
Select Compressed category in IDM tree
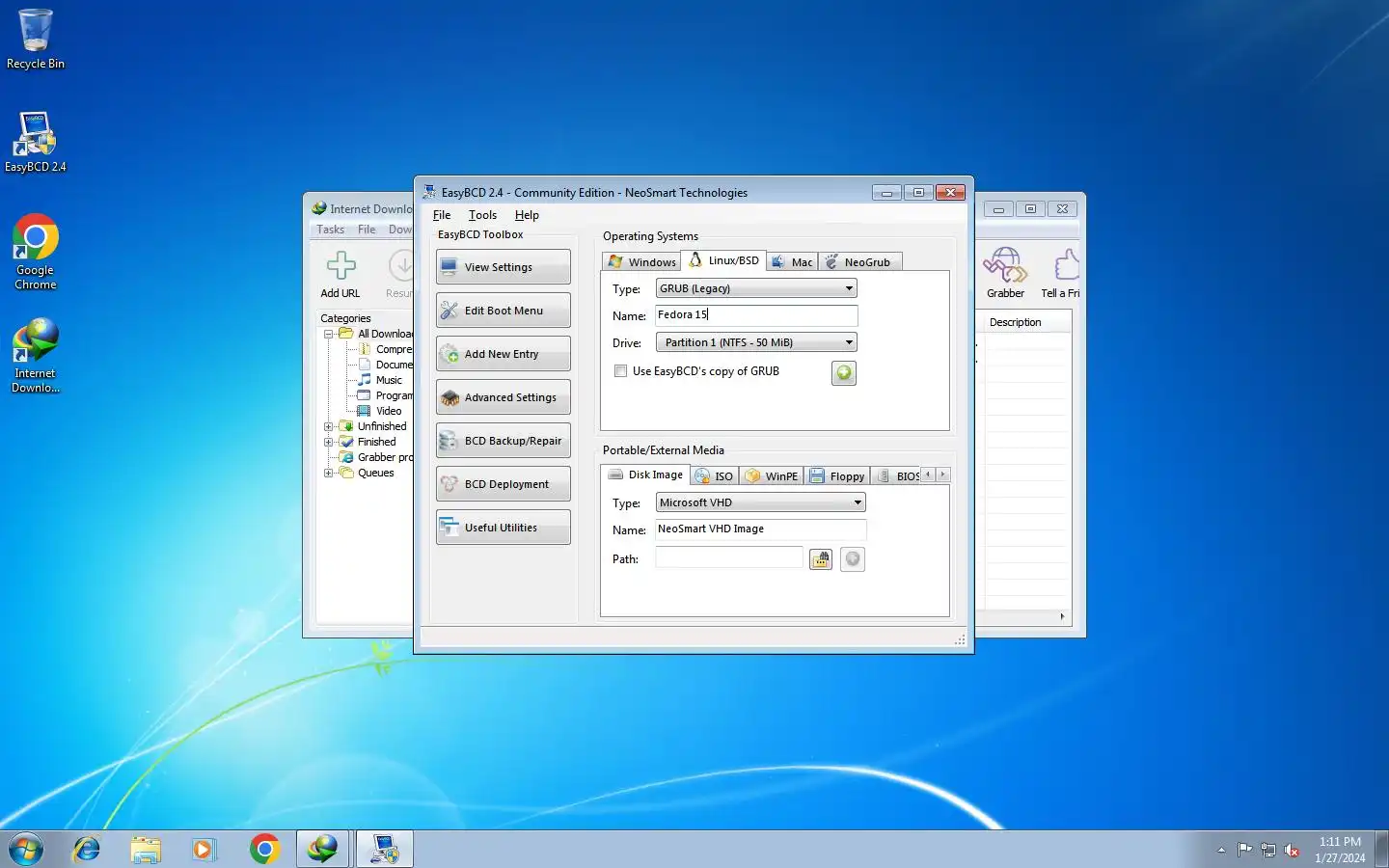pyautogui.click(x=394, y=349)
